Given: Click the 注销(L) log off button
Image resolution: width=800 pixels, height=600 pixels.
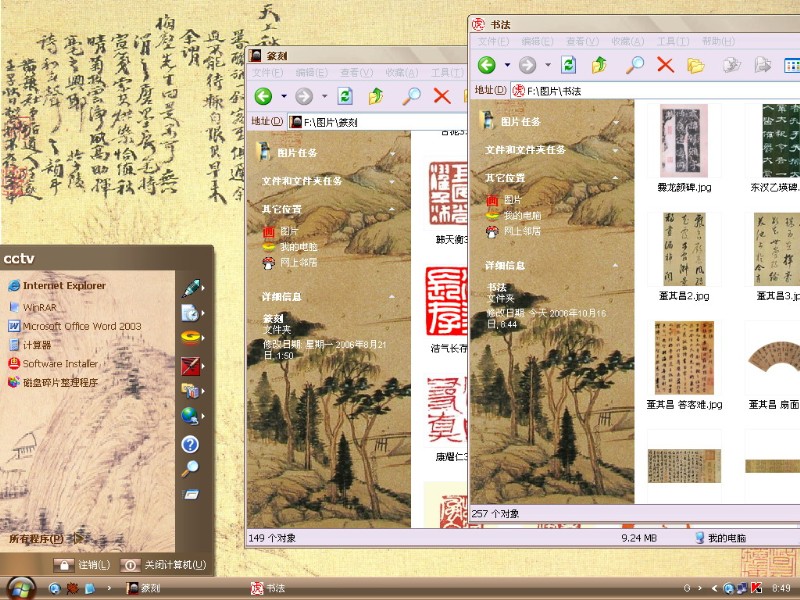Looking at the screenshot, I should [83, 565].
